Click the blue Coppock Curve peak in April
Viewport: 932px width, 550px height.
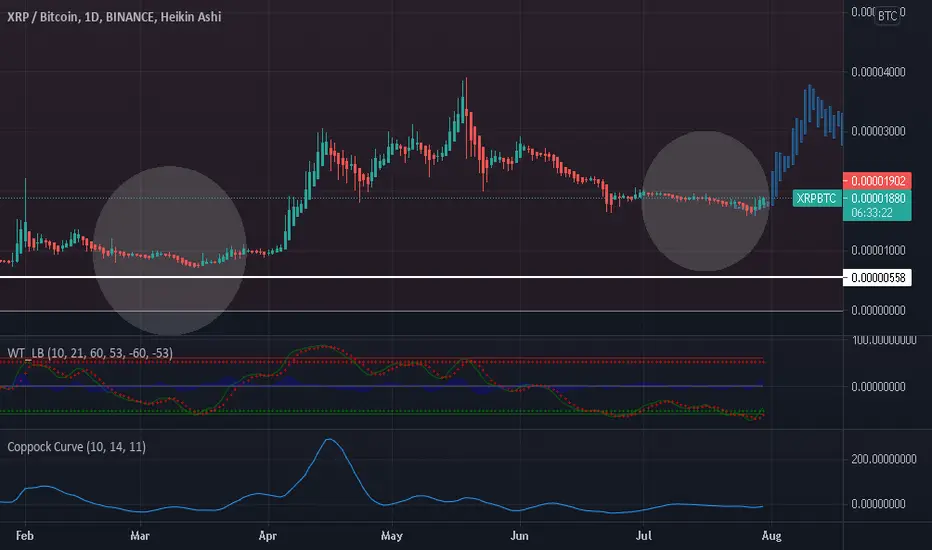tap(329, 441)
